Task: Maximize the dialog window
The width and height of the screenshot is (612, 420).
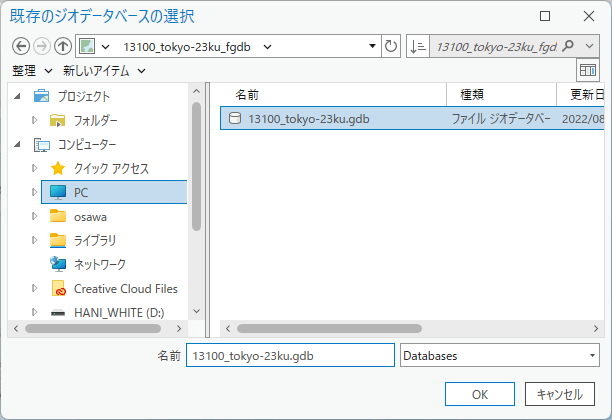Action: coord(545,16)
